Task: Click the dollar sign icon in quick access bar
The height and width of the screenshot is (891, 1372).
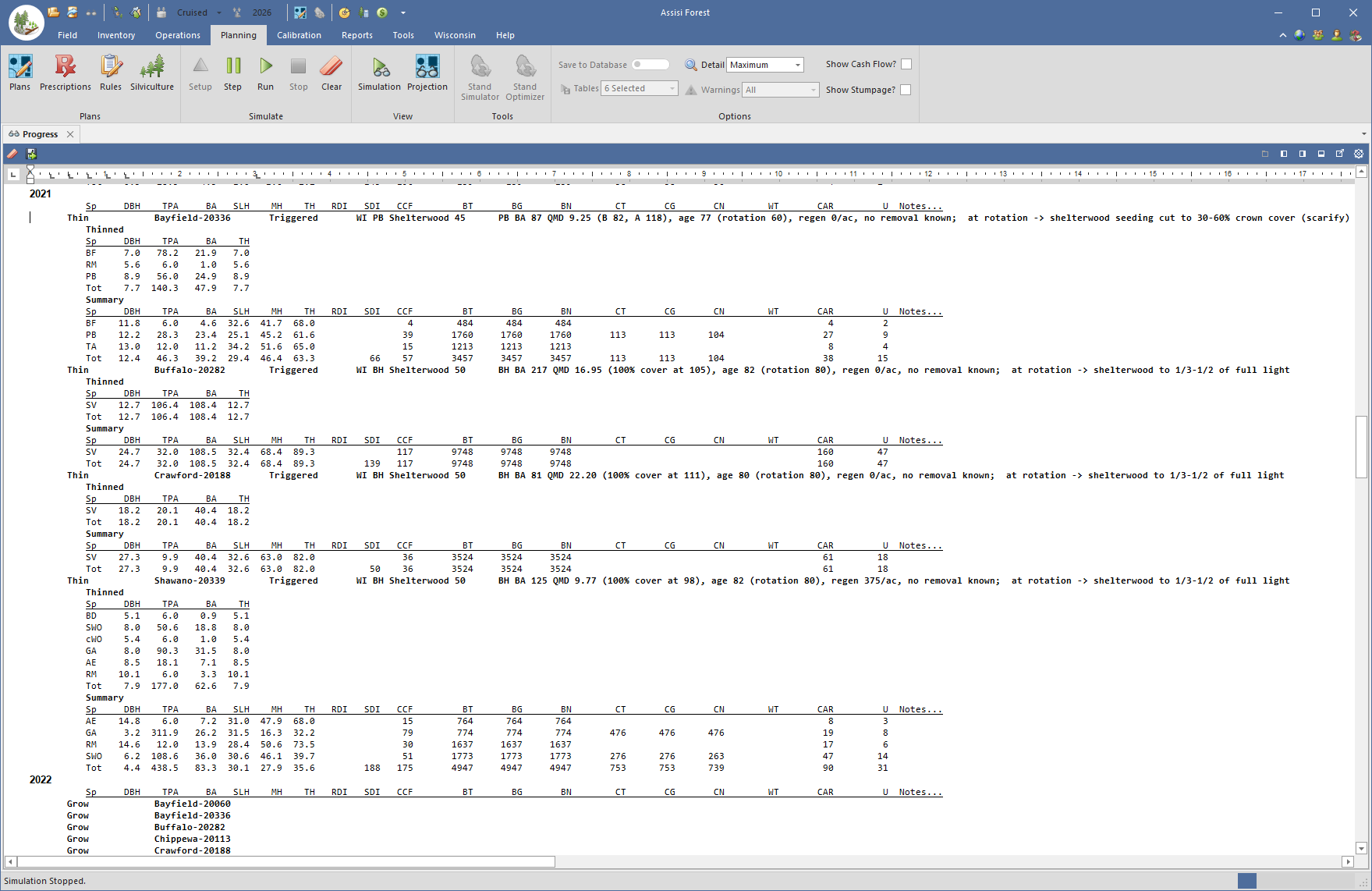Action: 382,12
